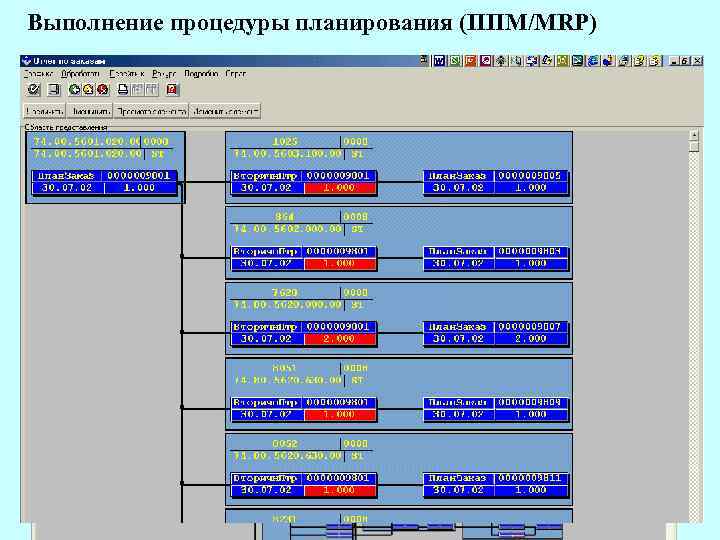Click material code 71.00.5603.100.00
Image resolution: width=720 pixels, height=540 pixels.
tap(287, 154)
